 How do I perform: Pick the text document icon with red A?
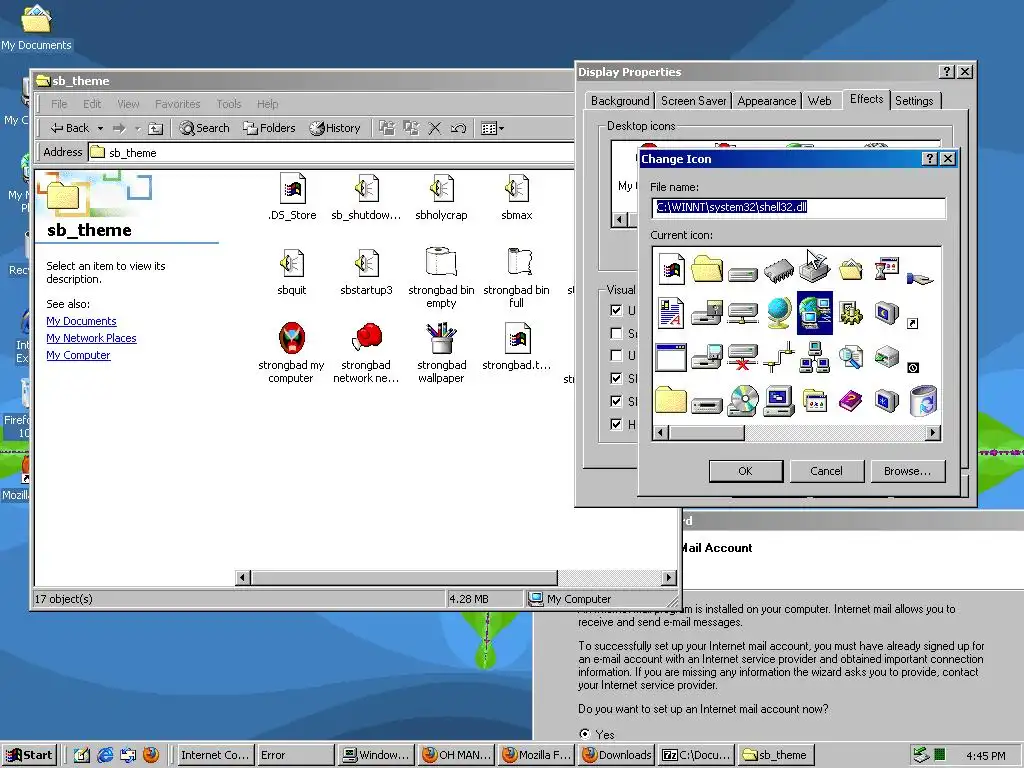tap(671, 312)
